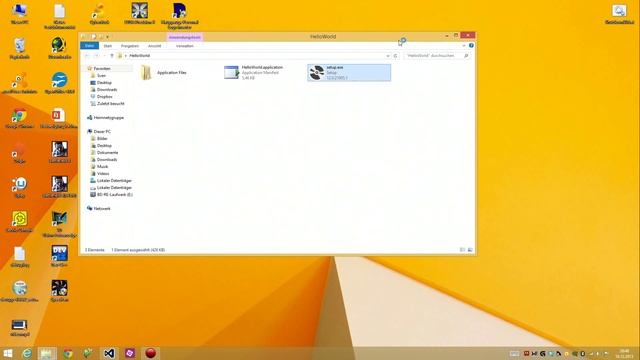Select Heimnetzgruppe in the navigation pane
The width and height of the screenshot is (640, 360).
(109, 118)
